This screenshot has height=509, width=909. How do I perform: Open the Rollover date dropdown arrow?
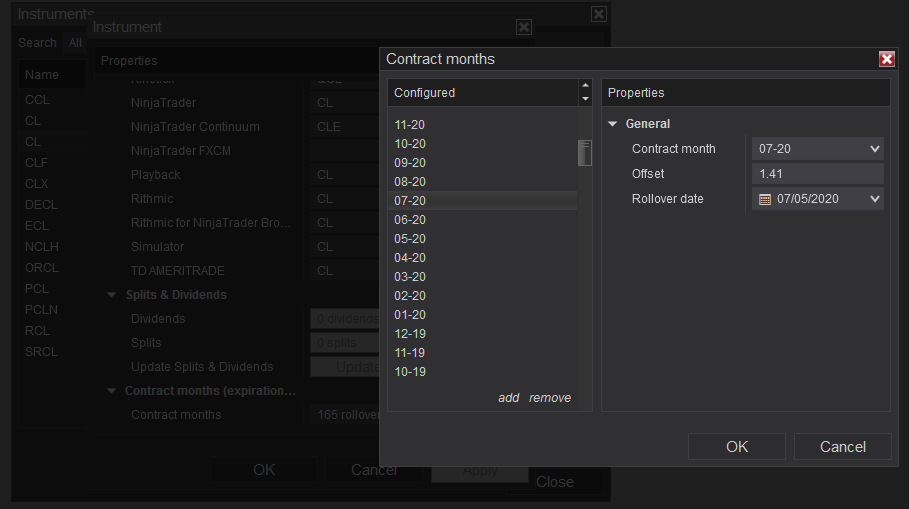[x=875, y=199]
